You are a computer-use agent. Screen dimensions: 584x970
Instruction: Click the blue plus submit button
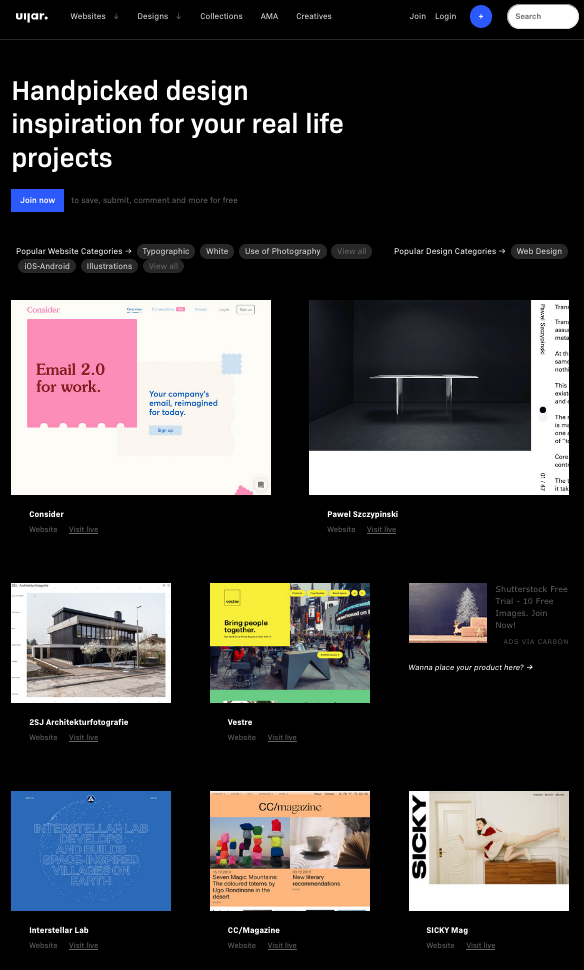click(481, 17)
